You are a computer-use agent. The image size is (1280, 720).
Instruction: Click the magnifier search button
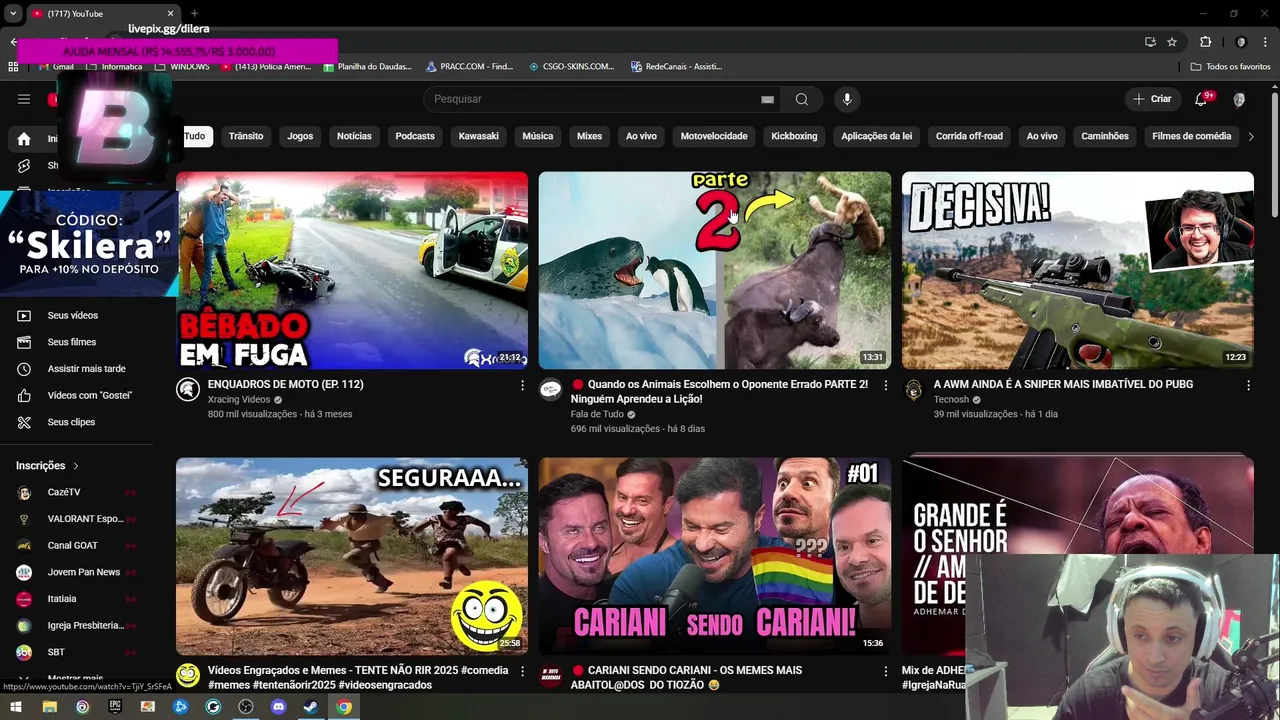[x=802, y=99]
